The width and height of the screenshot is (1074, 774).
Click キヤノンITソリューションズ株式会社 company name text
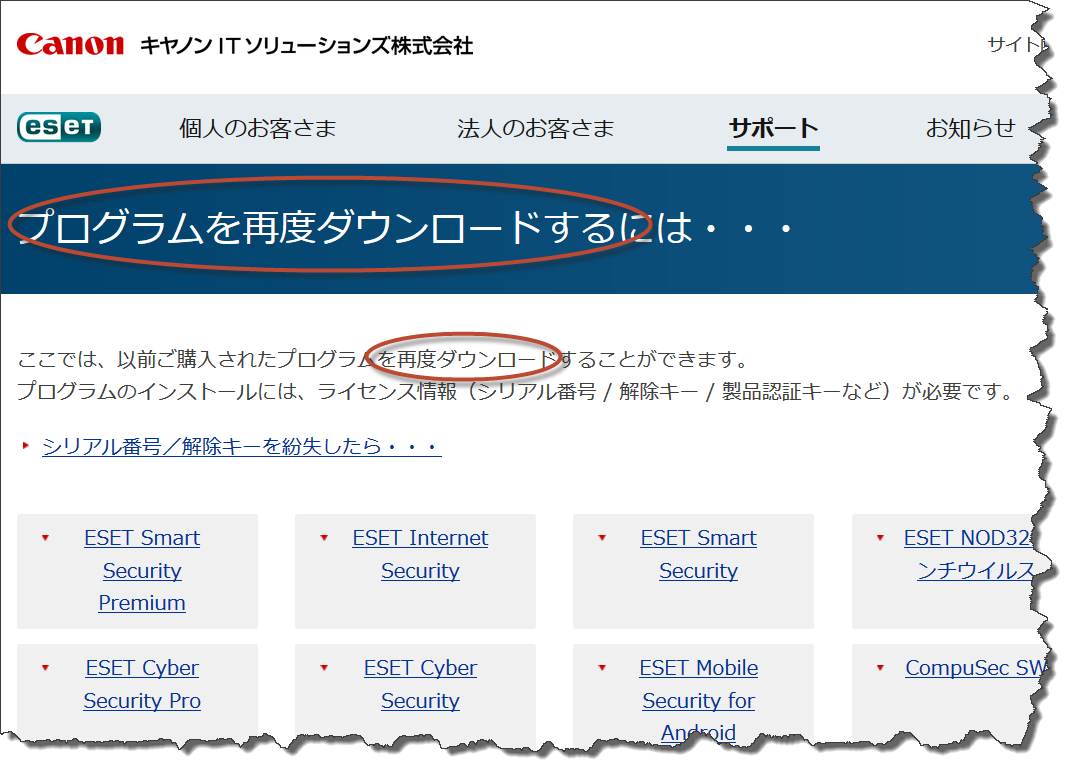pyautogui.click(x=306, y=45)
